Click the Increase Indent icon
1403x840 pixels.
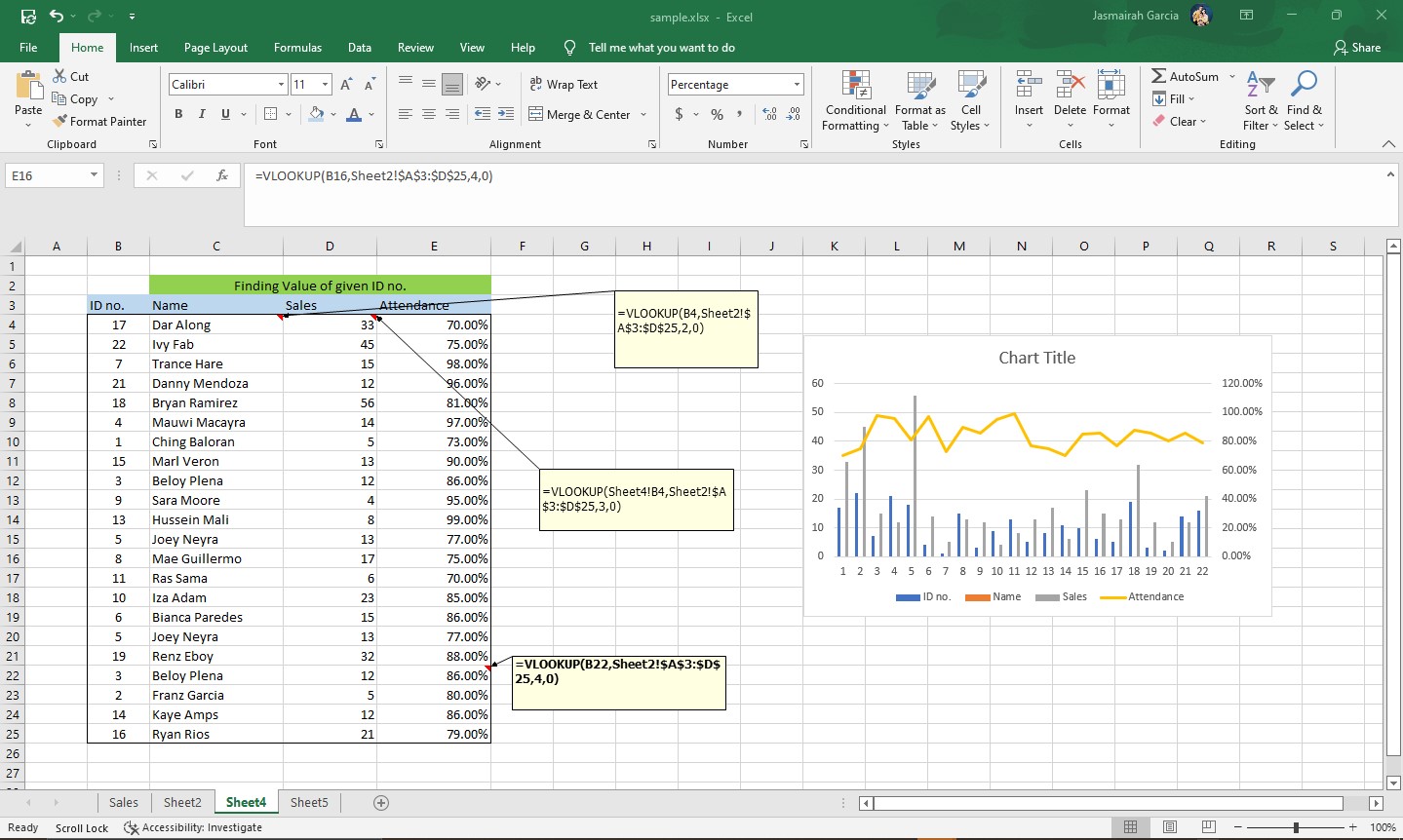tap(506, 114)
